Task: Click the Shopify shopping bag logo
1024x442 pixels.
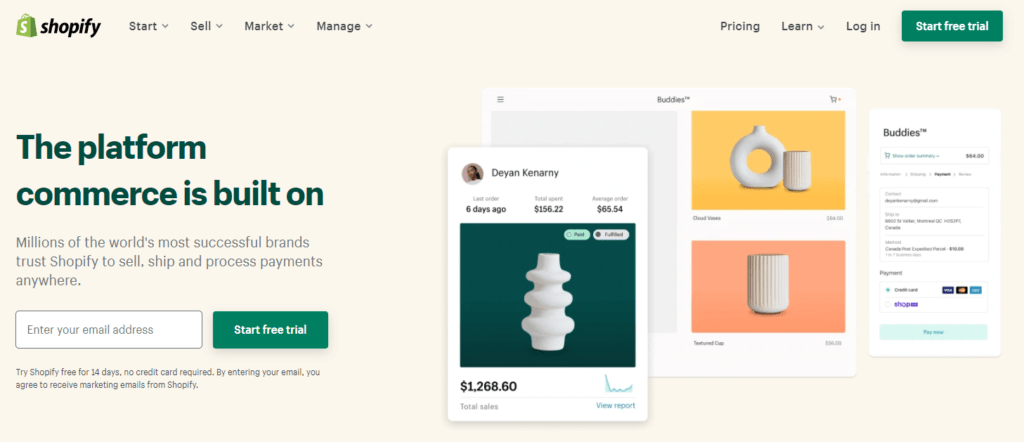Action: coord(26,26)
